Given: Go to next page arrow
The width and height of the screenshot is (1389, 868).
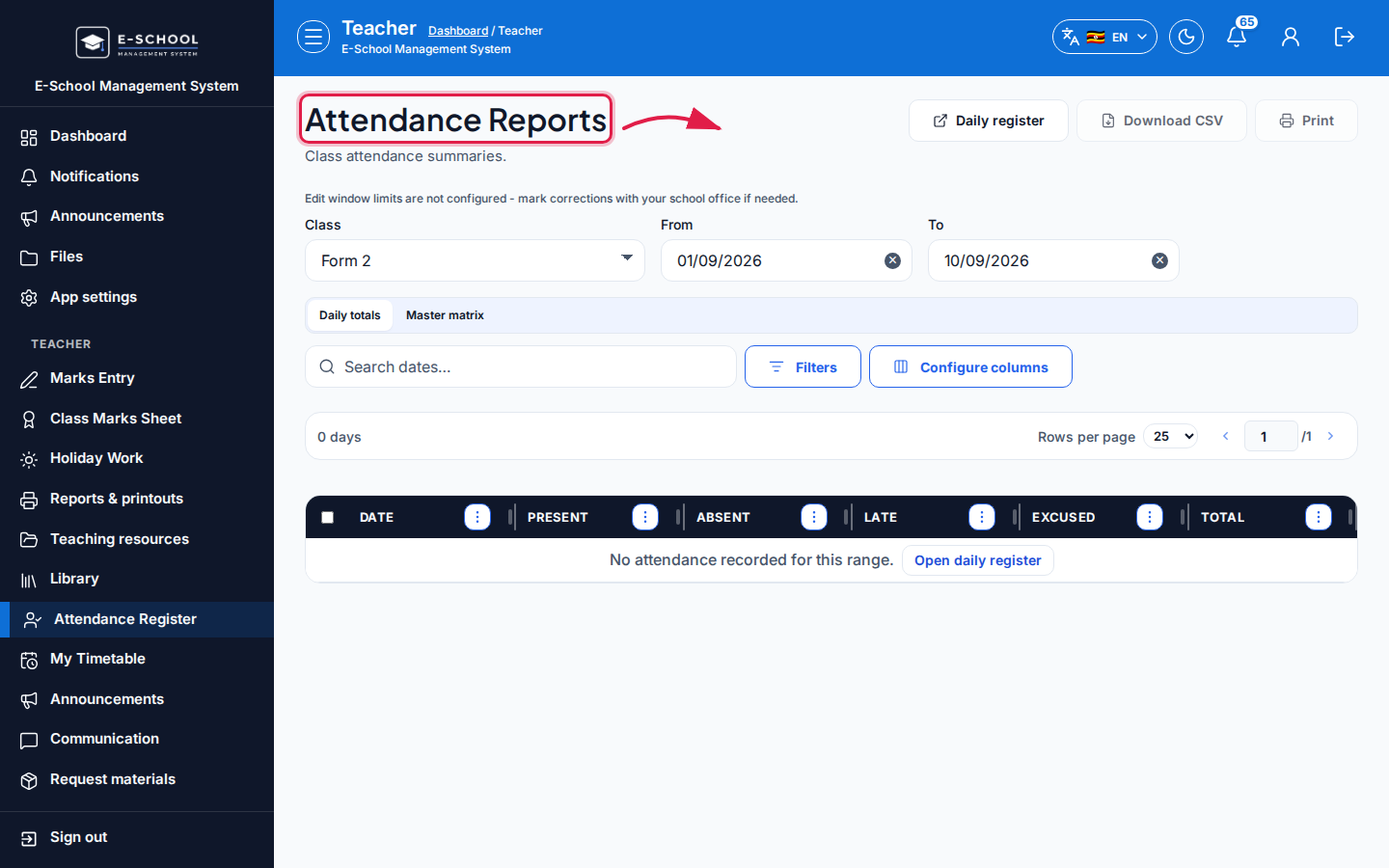Looking at the screenshot, I should (1331, 436).
